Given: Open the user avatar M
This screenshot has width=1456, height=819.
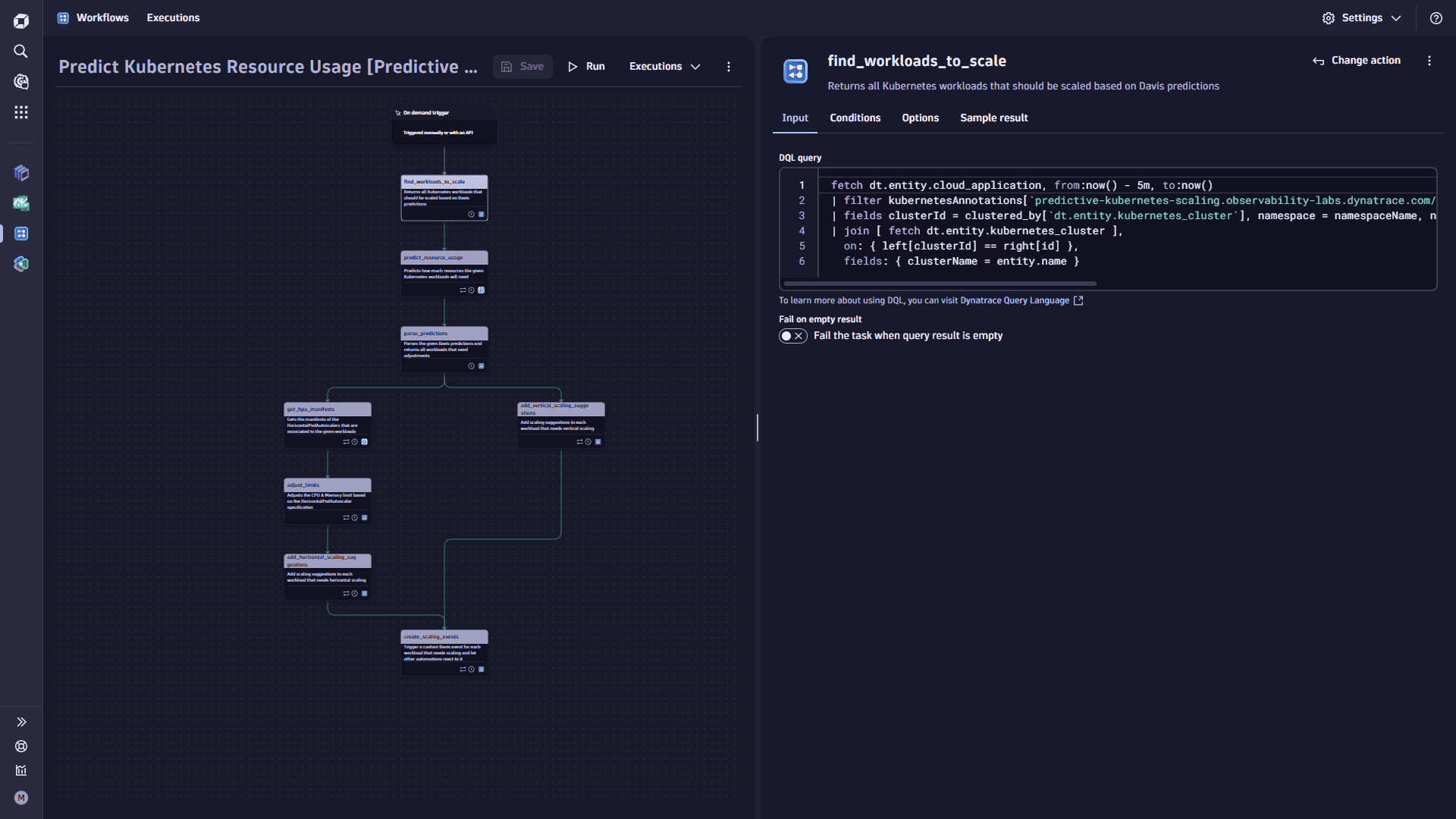Looking at the screenshot, I should click(21, 798).
